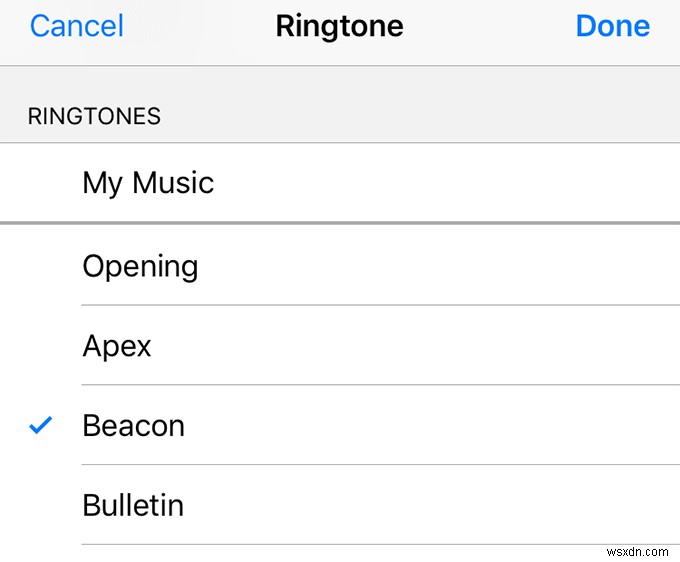Select the Bulletin ringtone

coord(133,505)
